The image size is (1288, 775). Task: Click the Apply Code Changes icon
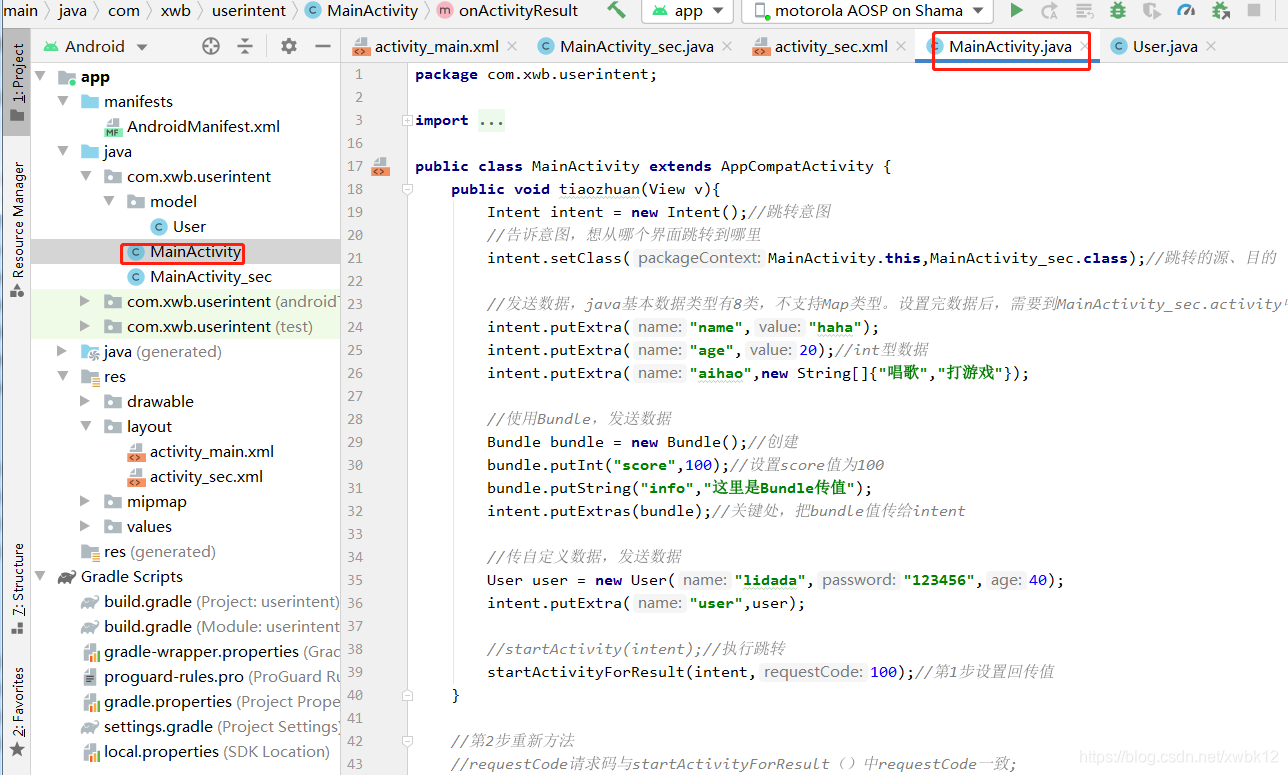(x=1084, y=11)
